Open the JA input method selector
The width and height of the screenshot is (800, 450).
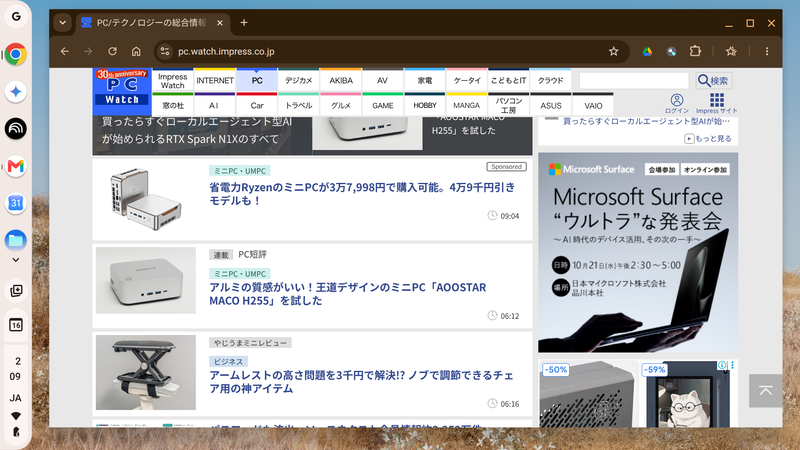point(15,398)
